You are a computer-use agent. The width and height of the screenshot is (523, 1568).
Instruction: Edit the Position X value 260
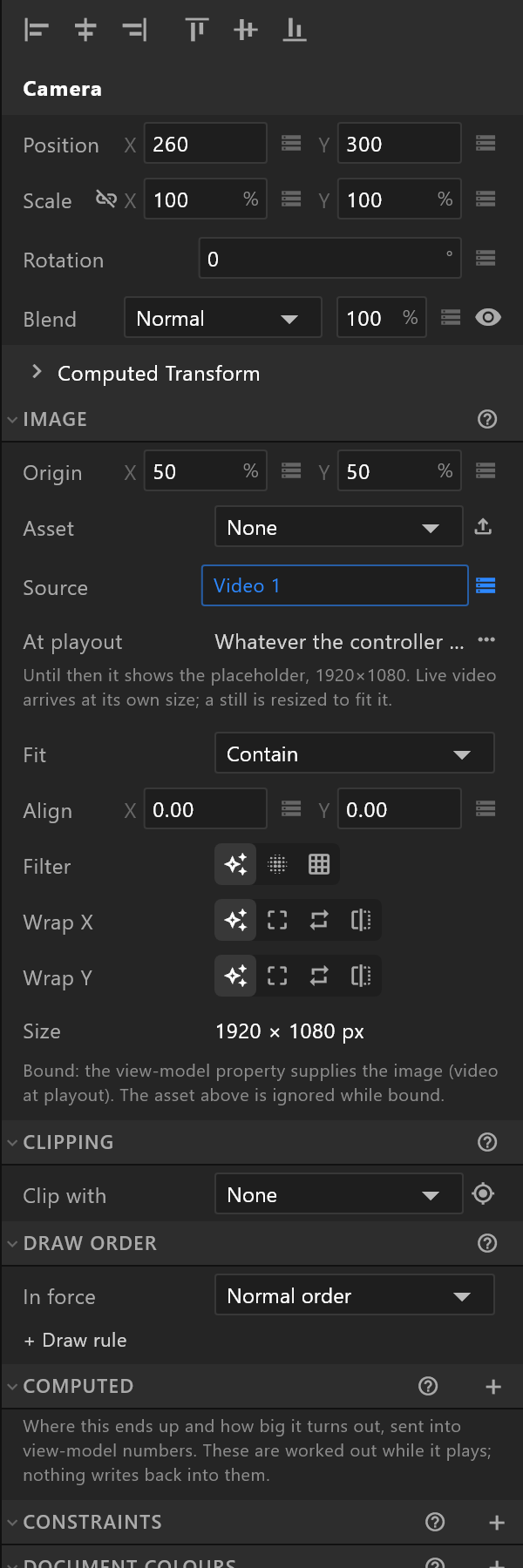205,143
